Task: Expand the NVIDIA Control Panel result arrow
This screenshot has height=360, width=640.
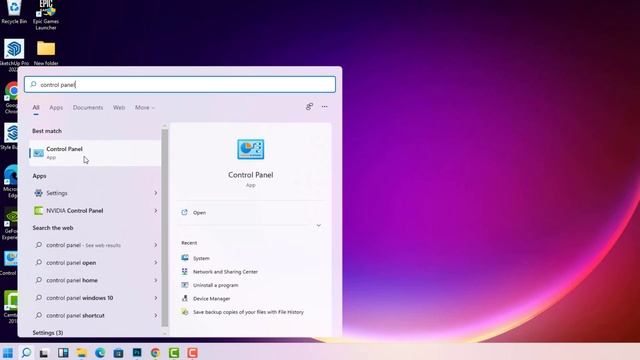Action: pos(156,211)
